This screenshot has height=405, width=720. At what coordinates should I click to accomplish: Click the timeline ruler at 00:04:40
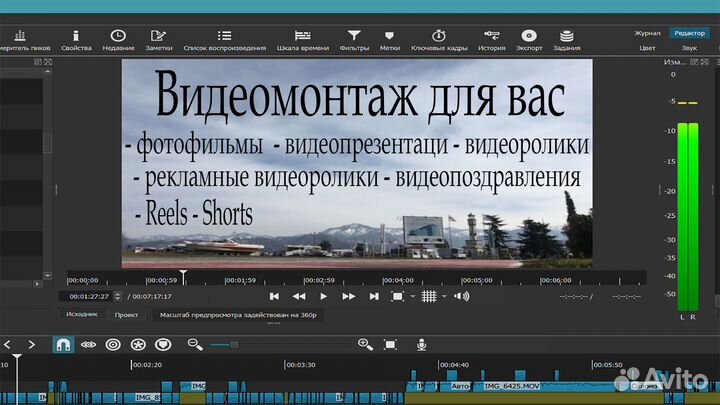454,365
